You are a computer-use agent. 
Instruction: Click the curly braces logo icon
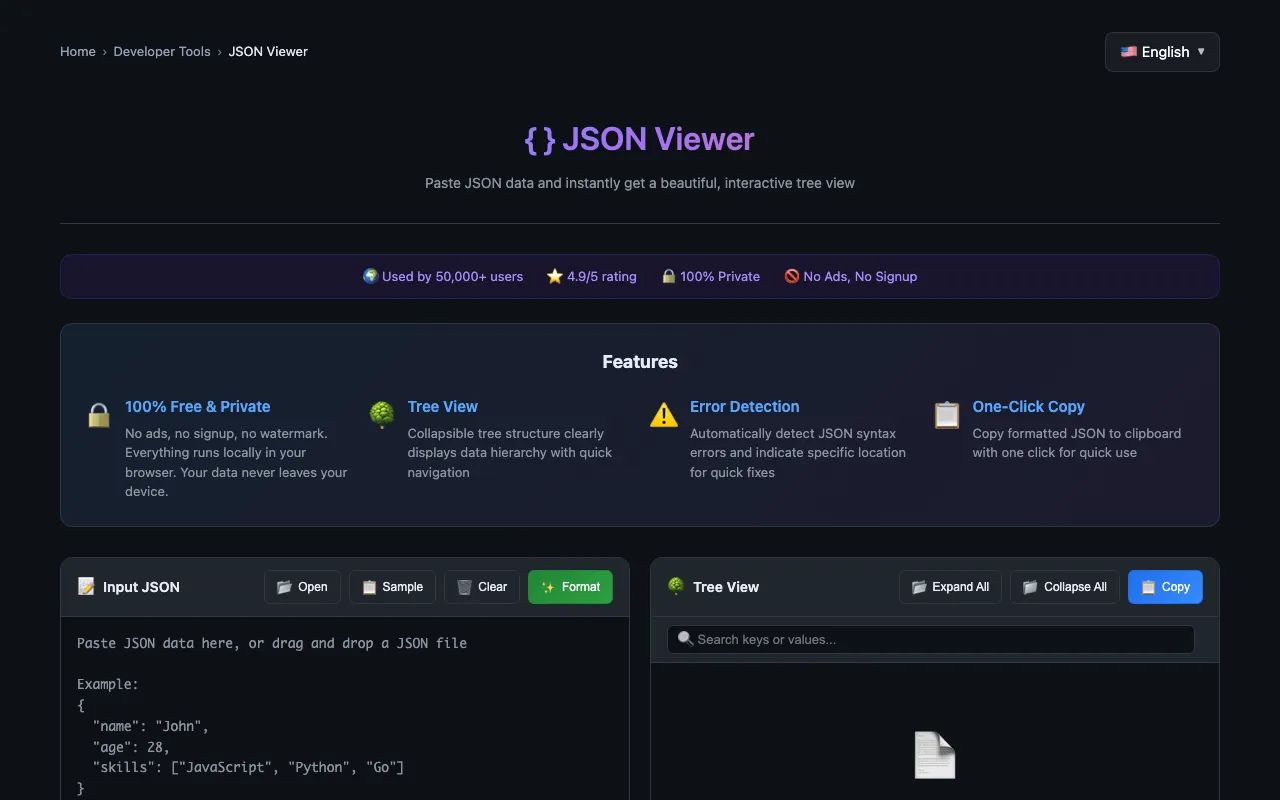coord(540,139)
